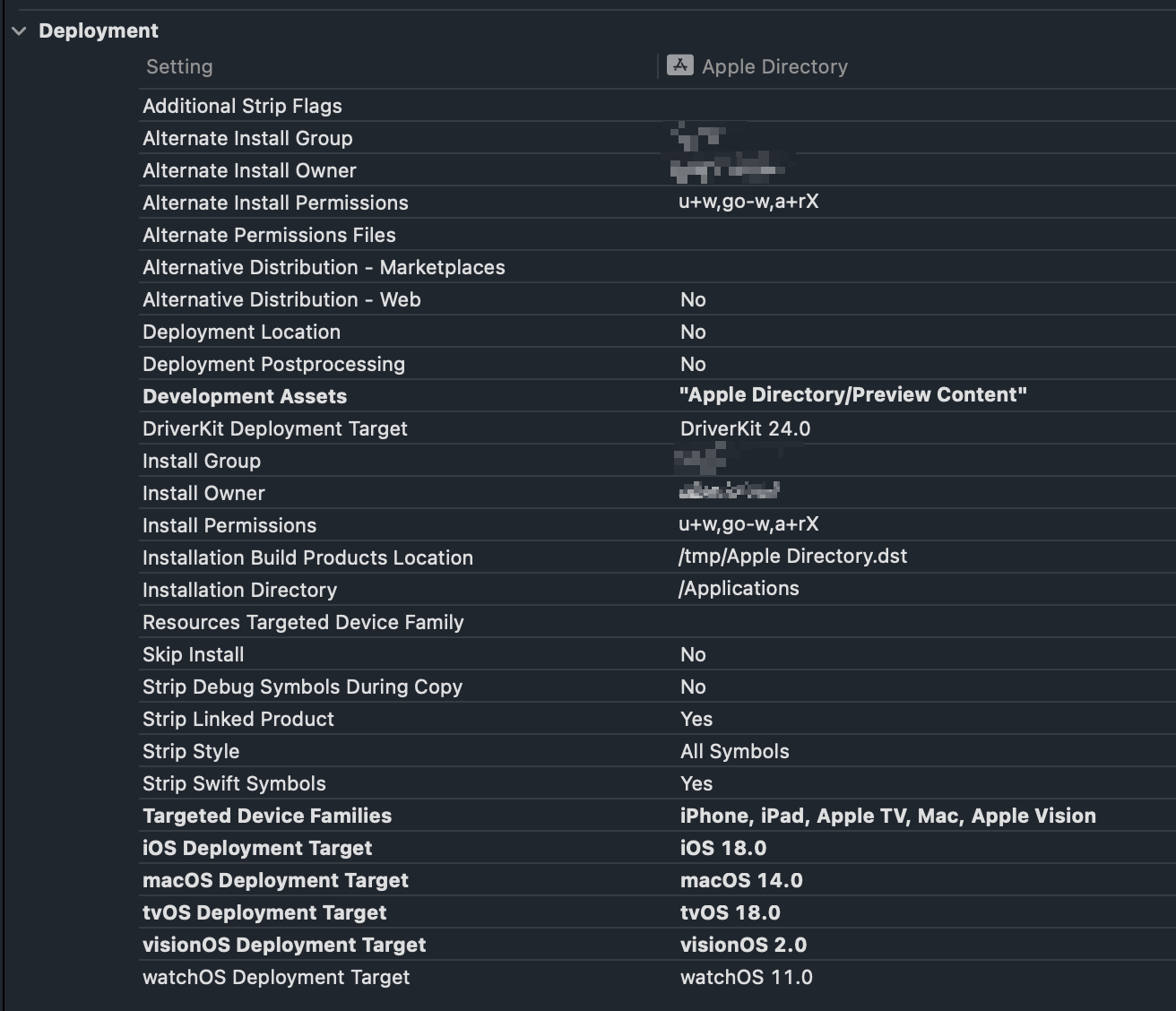Select the Deployment section heading

click(x=99, y=30)
